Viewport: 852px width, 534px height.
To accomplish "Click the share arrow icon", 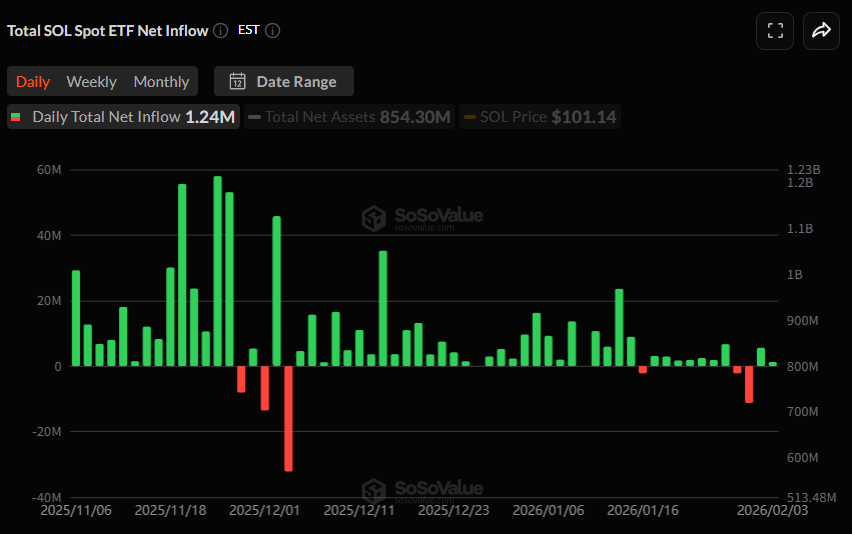I will (x=821, y=31).
